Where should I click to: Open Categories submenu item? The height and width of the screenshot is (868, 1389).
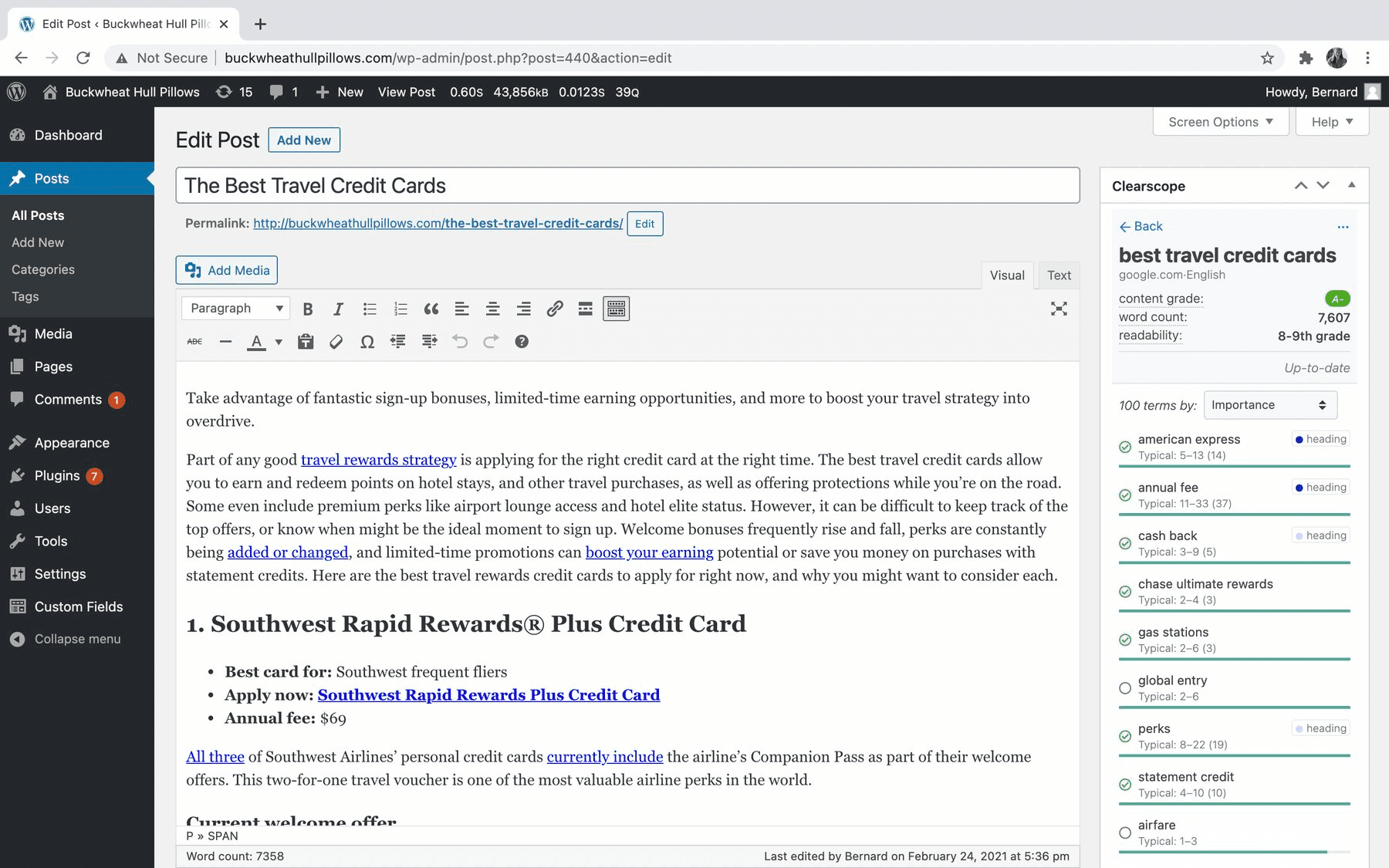click(43, 269)
